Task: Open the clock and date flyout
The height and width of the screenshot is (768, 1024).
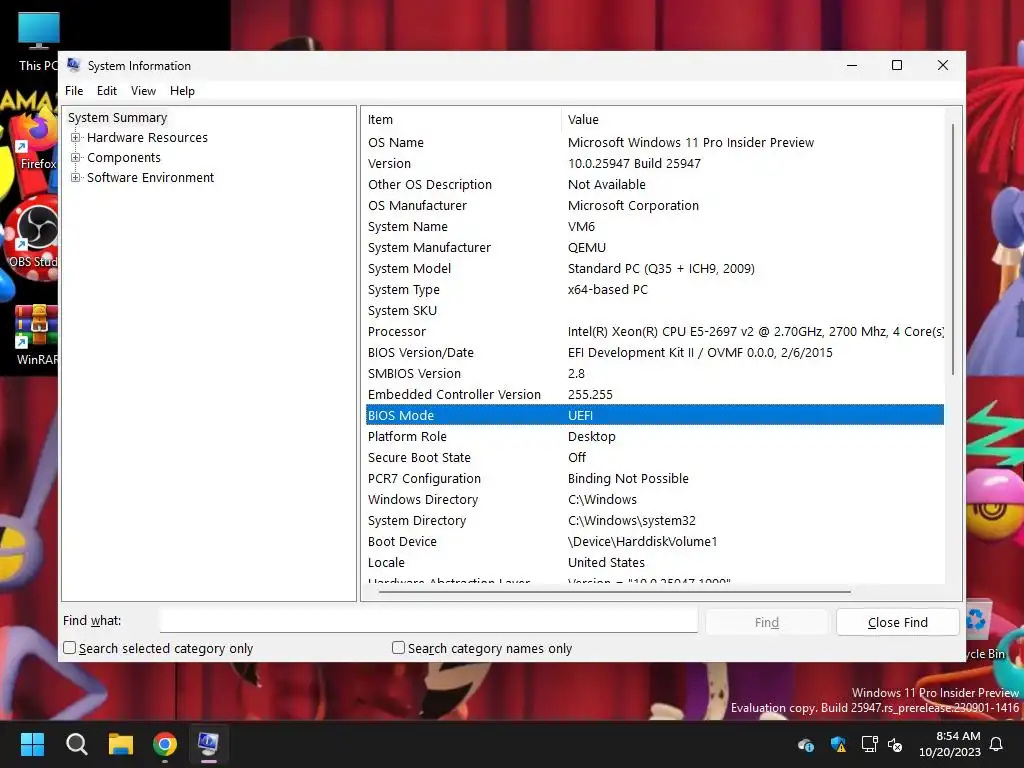Action: coord(950,744)
